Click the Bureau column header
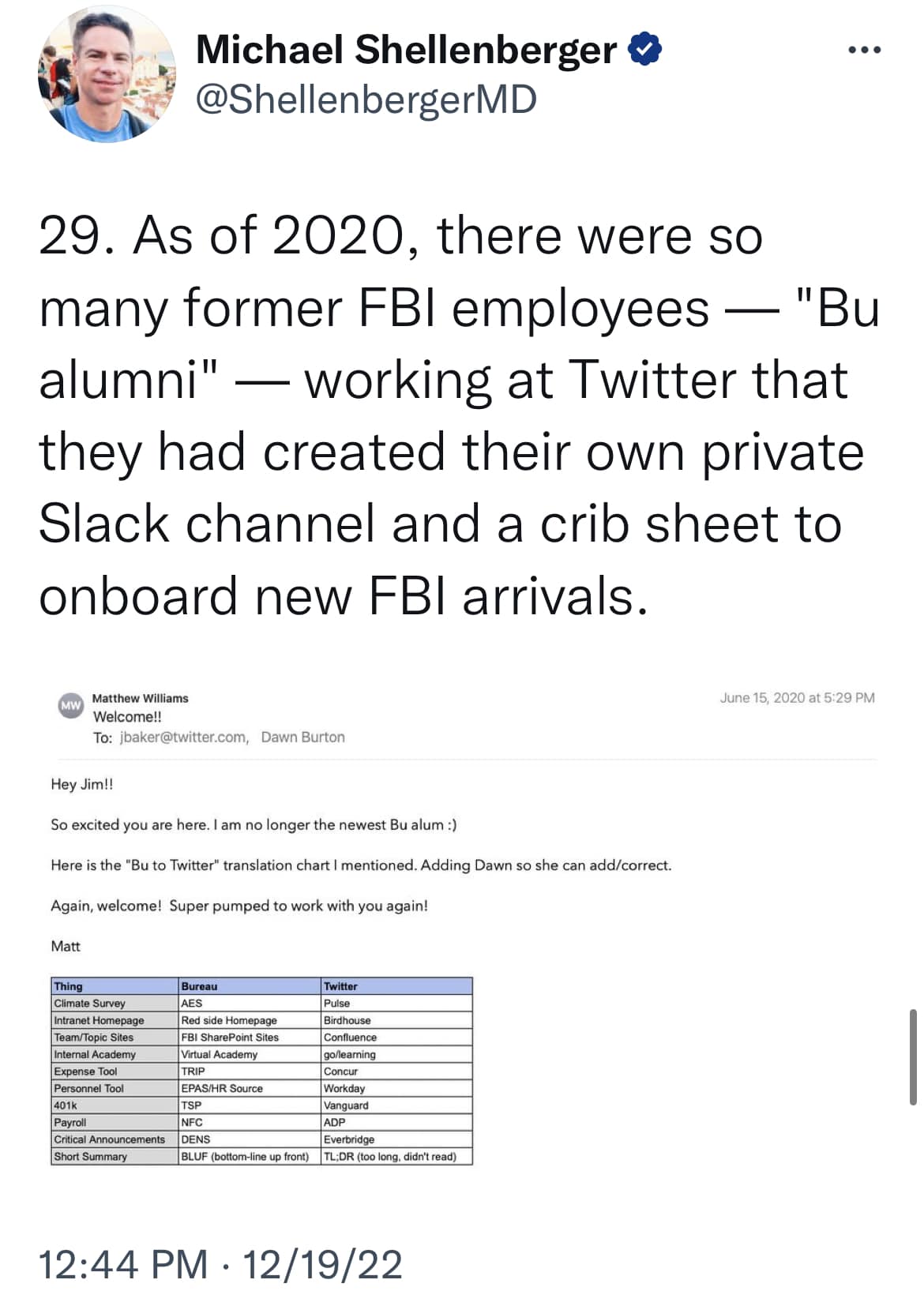The width and height of the screenshot is (924, 1291). click(x=250, y=986)
